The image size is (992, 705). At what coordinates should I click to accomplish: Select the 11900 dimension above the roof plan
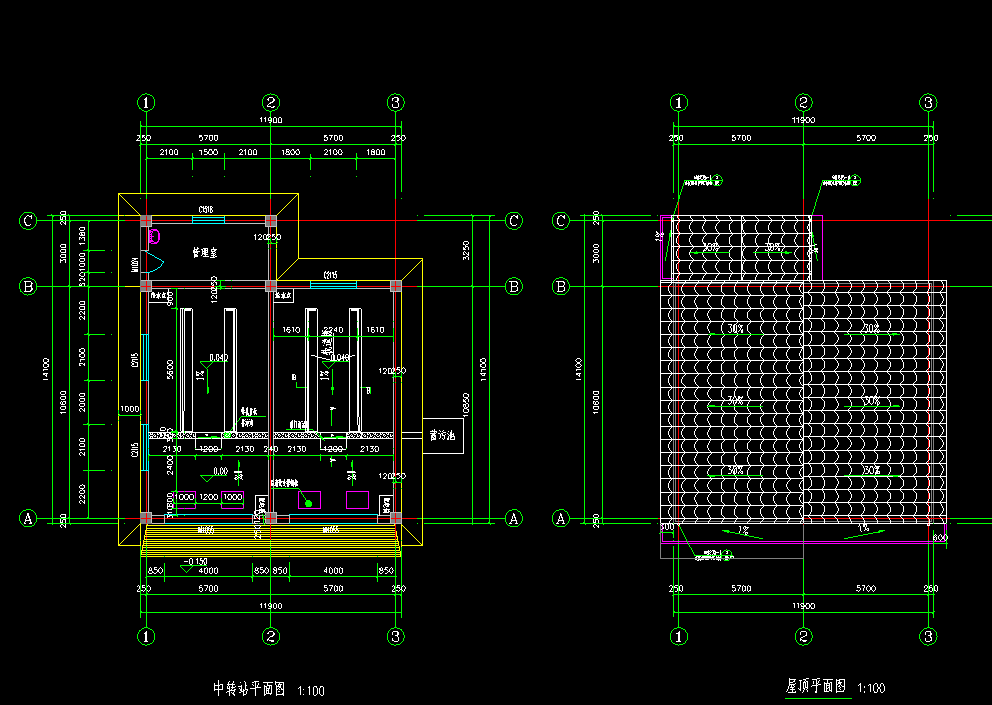(803, 120)
